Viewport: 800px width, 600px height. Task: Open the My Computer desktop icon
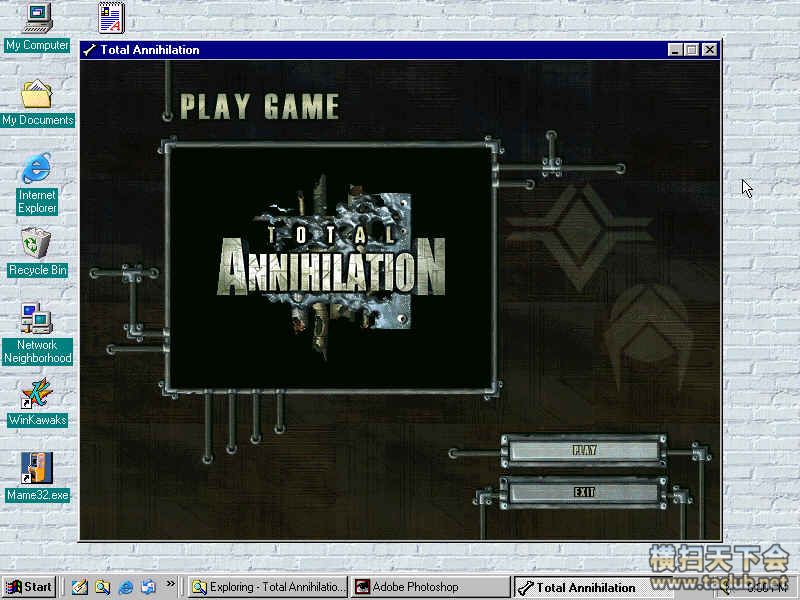pos(37,18)
